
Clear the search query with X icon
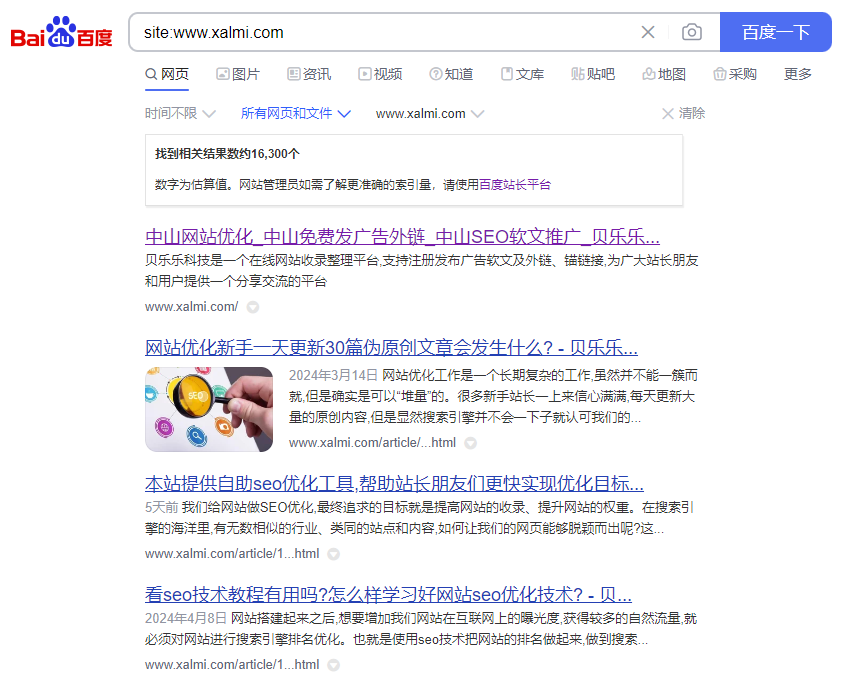pos(647,33)
